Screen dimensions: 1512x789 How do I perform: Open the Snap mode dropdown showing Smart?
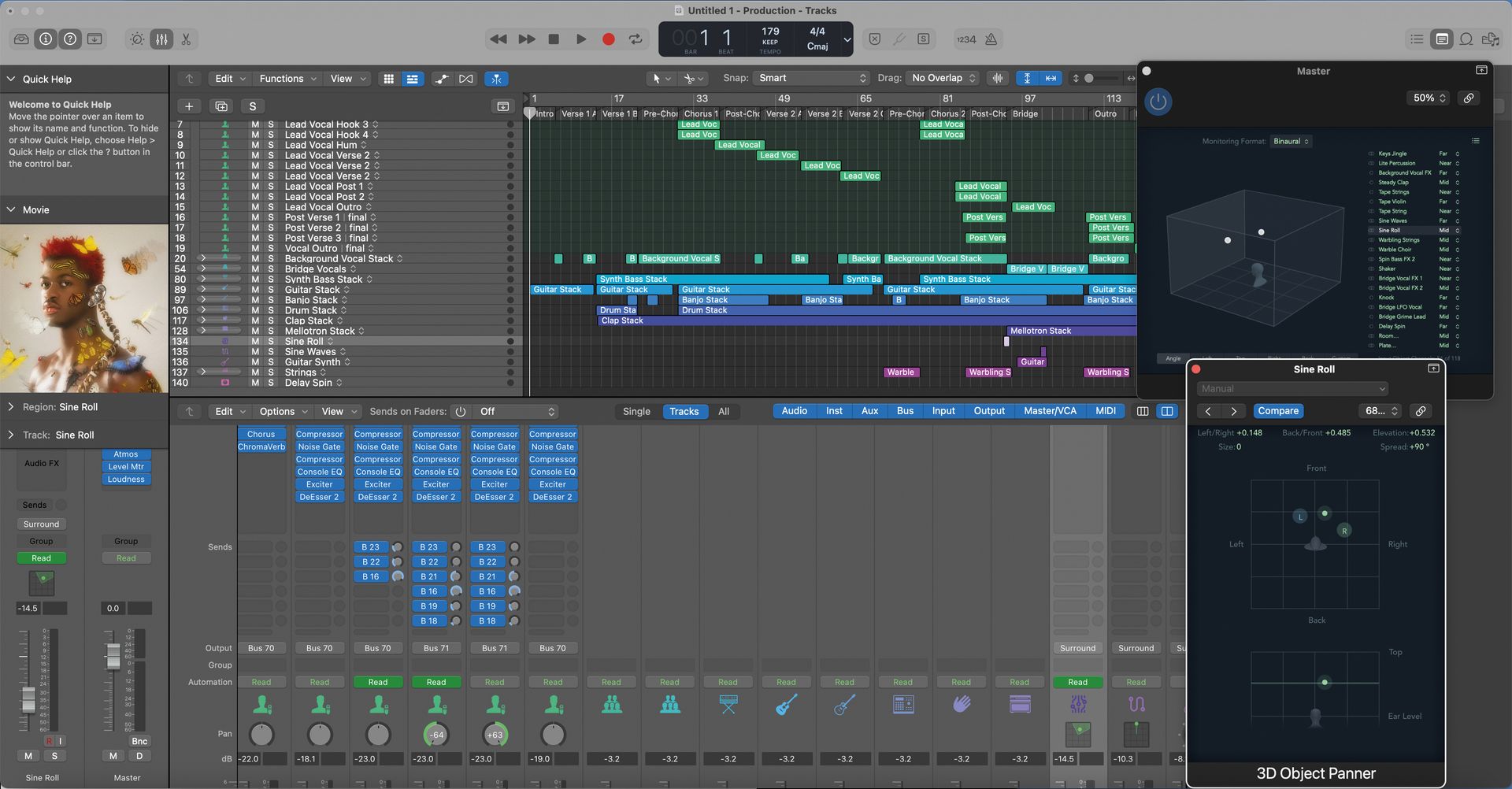(811, 78)
